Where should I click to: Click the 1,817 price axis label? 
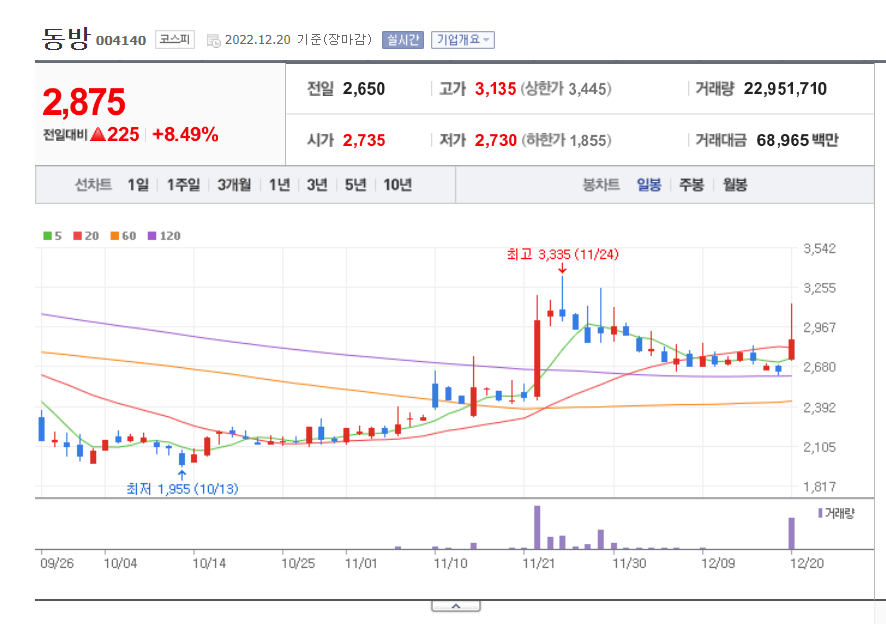pyautogui.click(x=819, y=487)
